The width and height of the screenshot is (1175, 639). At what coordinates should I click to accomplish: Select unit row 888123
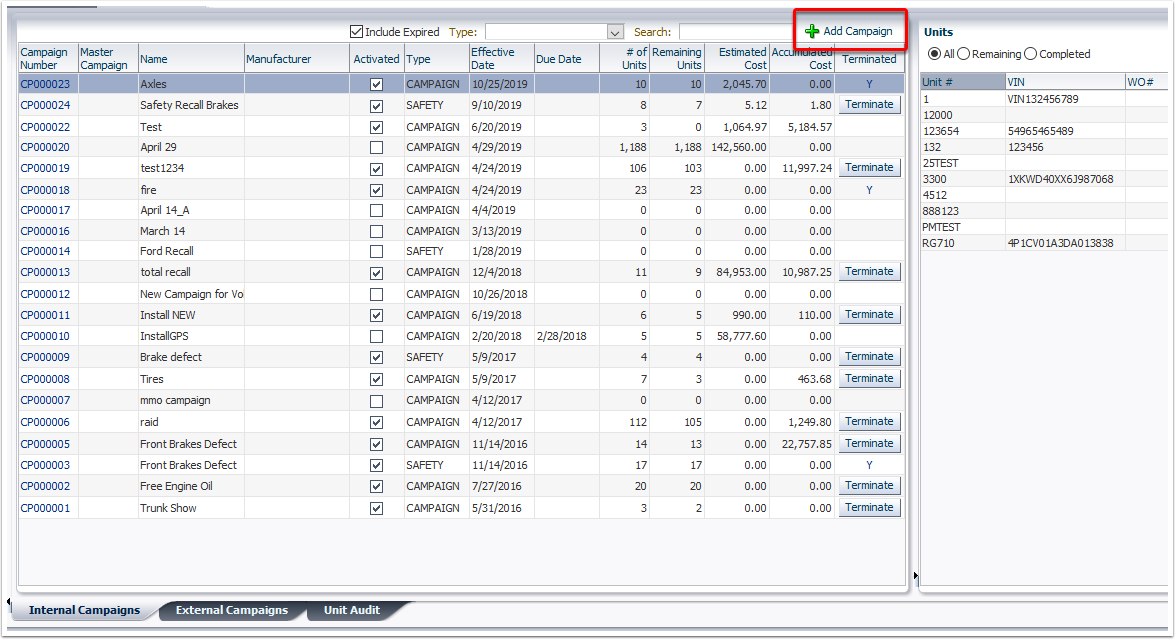(x=1044, y=211)
